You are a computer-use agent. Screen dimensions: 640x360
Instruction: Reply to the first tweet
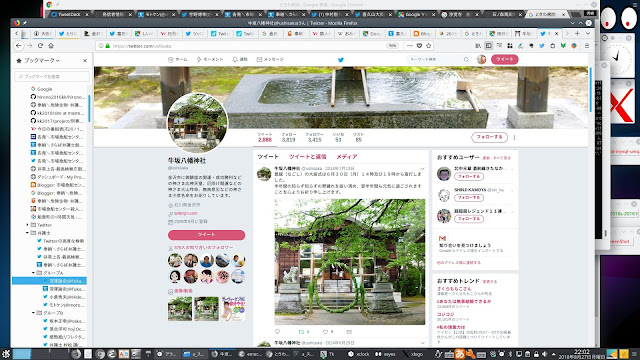278,332
